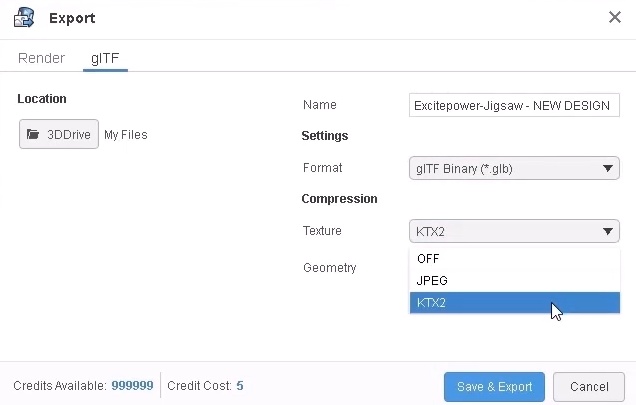Close the Export dialog
This screenshot has height=405, width=636.
click(615, 17)
